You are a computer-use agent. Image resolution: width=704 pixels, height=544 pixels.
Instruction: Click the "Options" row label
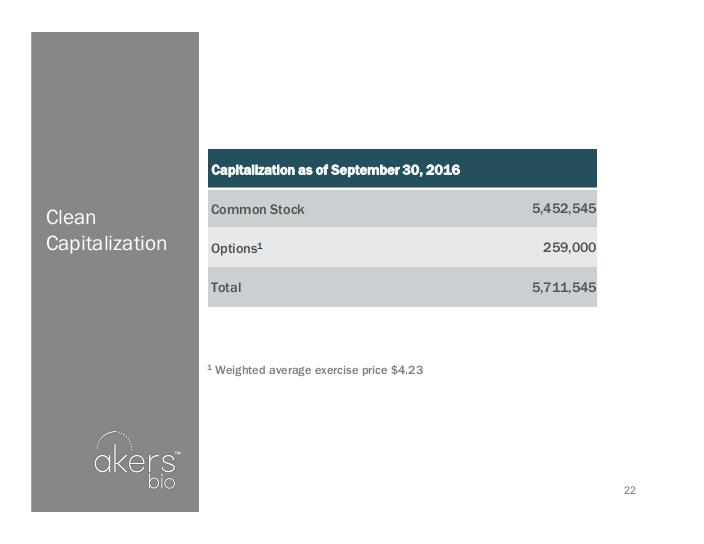coord(232,248)
